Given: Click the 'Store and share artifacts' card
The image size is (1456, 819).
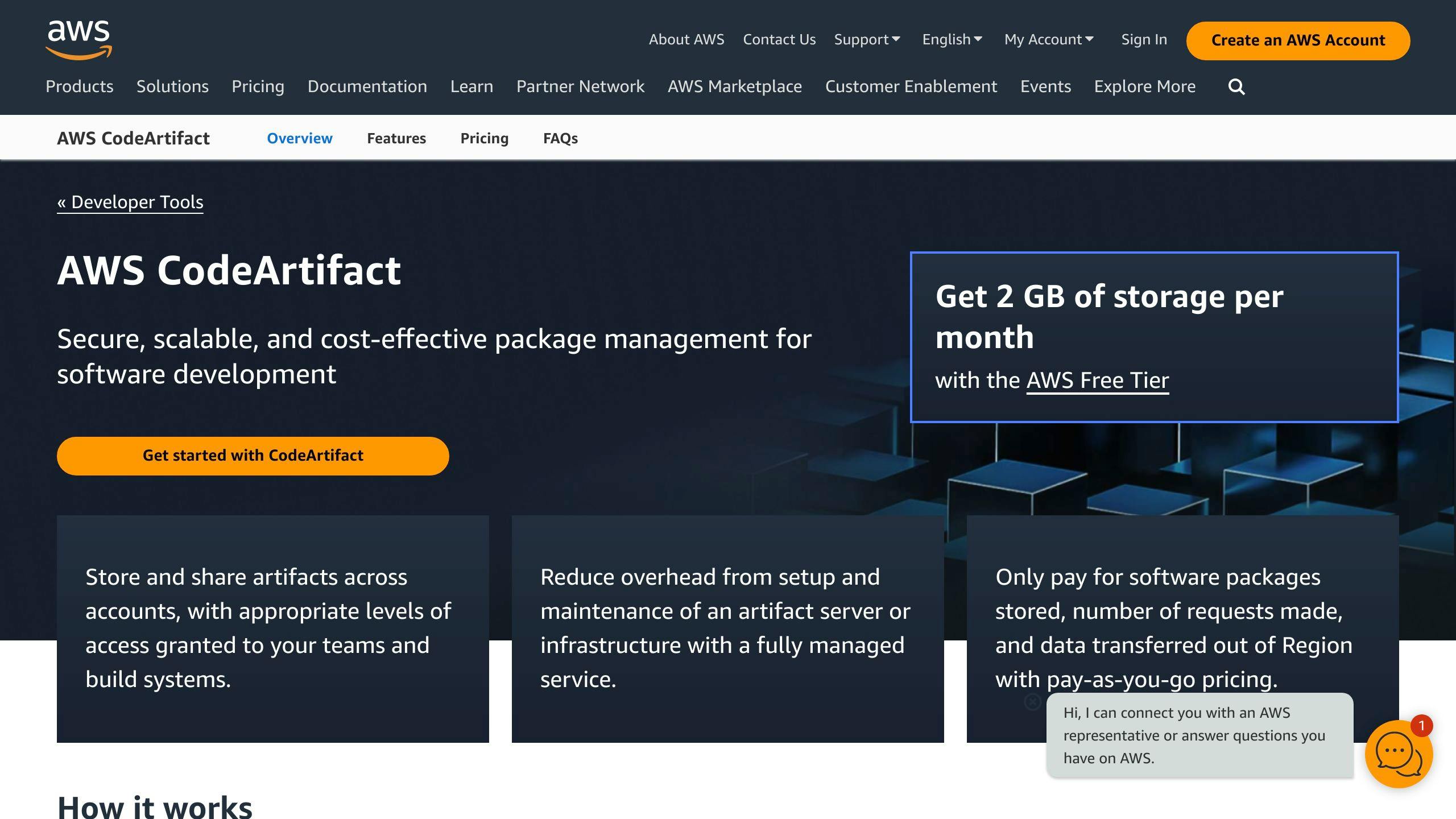Looking at the screenshot, I should (273, 629).
